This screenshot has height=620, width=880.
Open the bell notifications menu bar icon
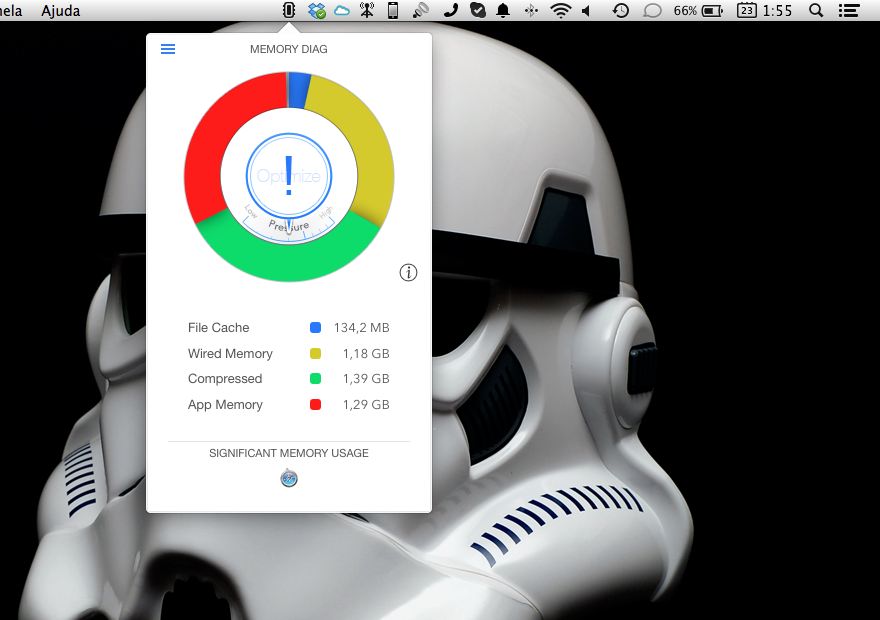click(x=503, y=10)
